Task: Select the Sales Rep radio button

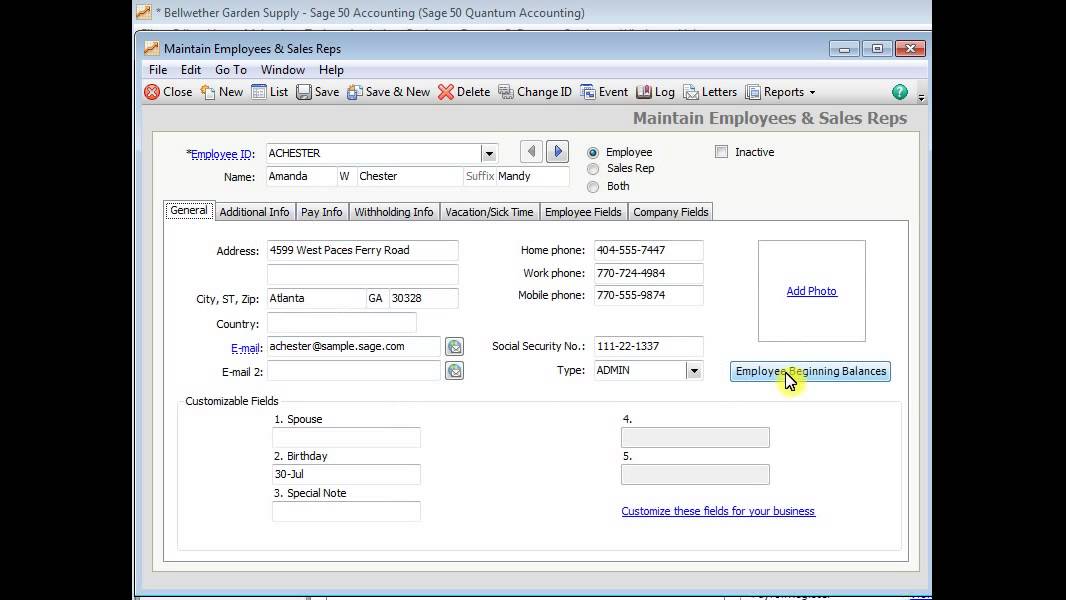Action: tap(593, 169)
